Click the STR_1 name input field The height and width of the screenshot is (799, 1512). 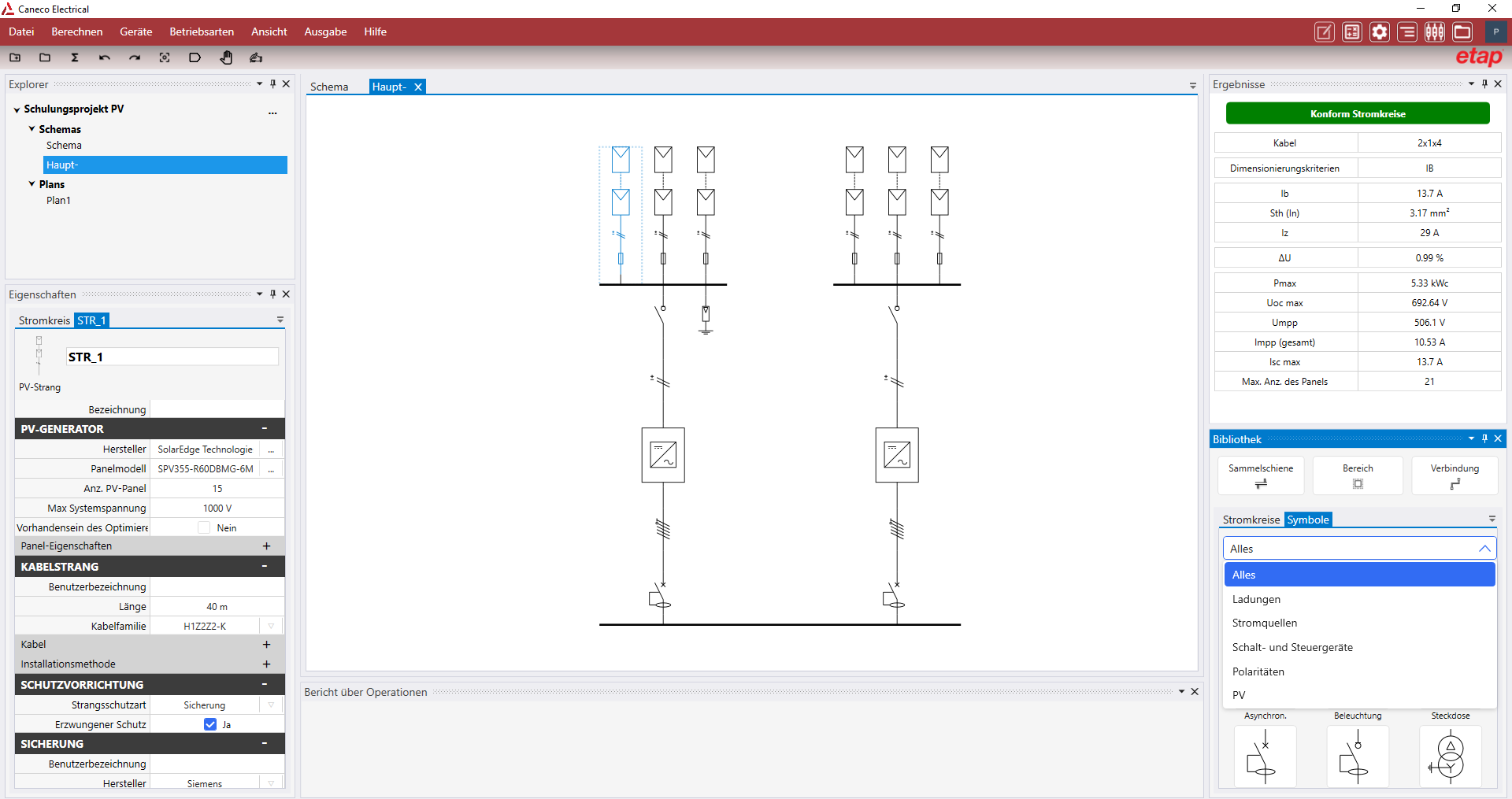172,357
